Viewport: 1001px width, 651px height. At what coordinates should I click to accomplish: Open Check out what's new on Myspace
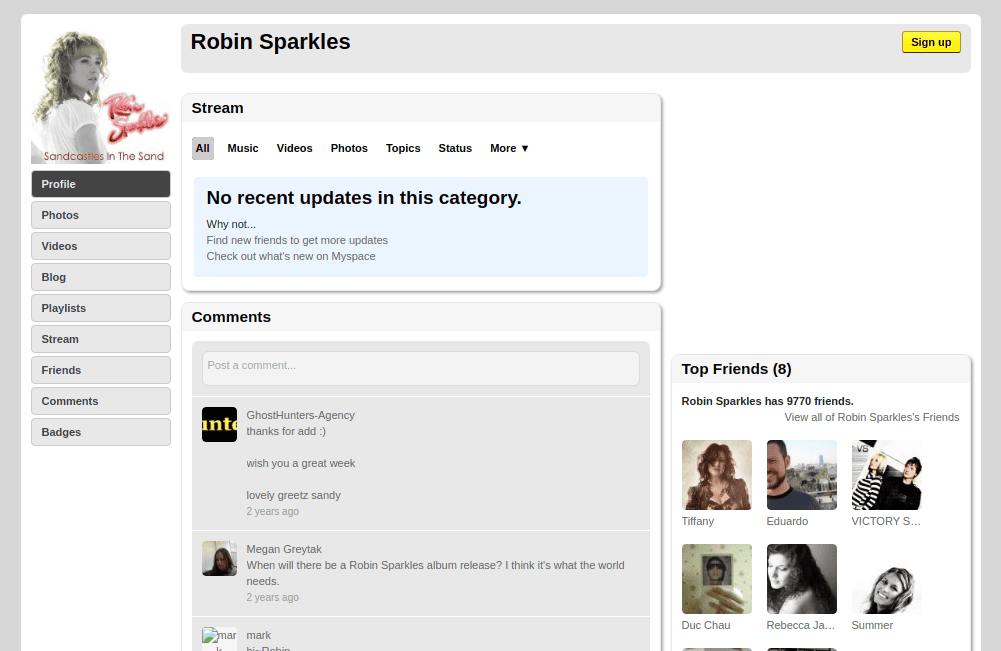click(x=290, y=256)
